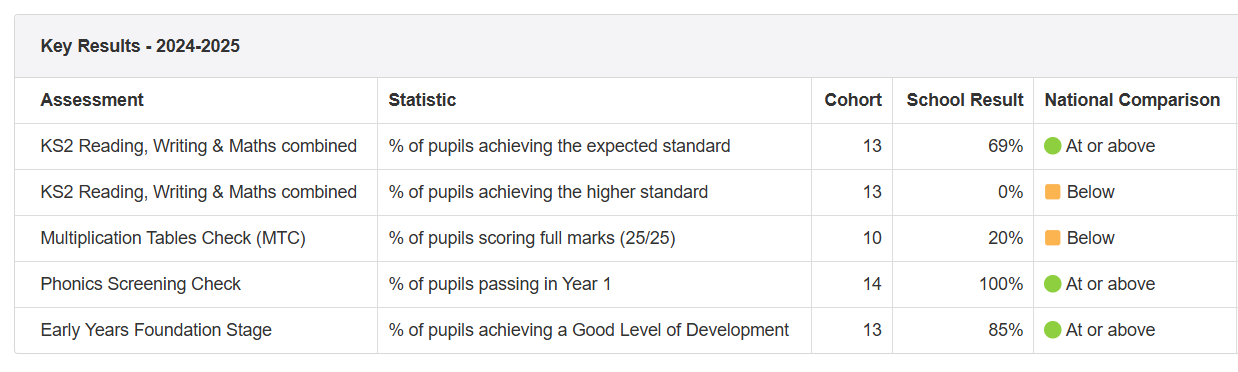Select the Phonics Screening Check cell
The image size is (1238, 372).
click(141, 284)
